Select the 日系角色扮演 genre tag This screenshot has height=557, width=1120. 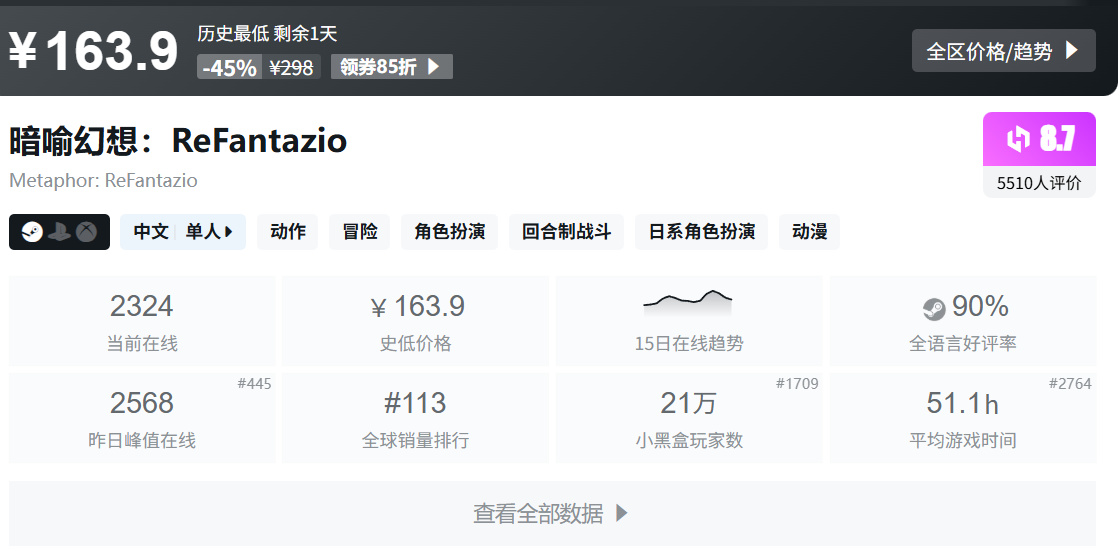tap(701, 232)
